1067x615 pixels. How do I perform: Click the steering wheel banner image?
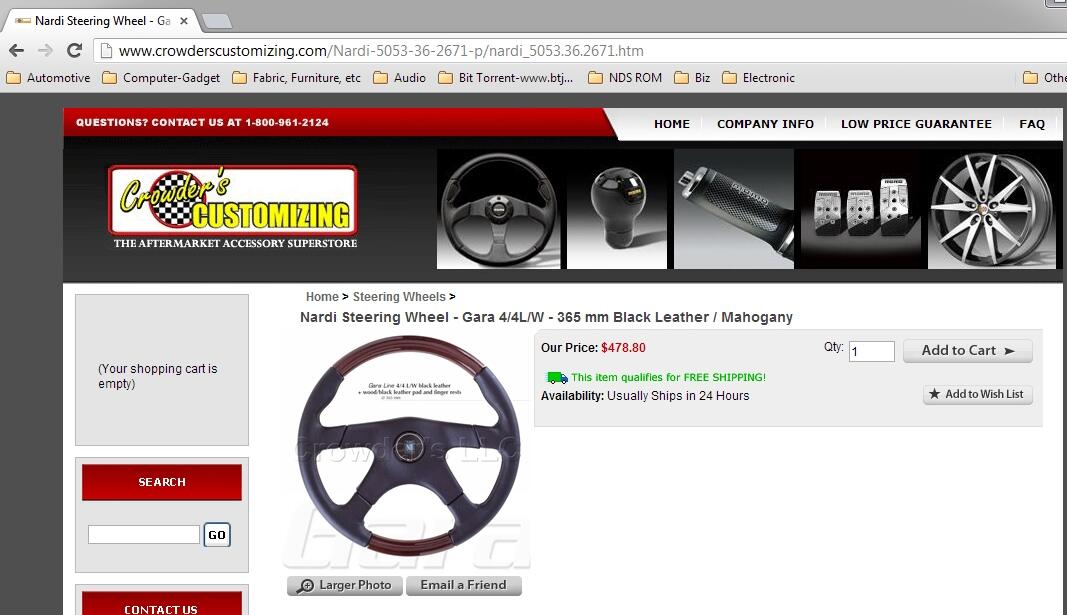(x=498, y=209)
